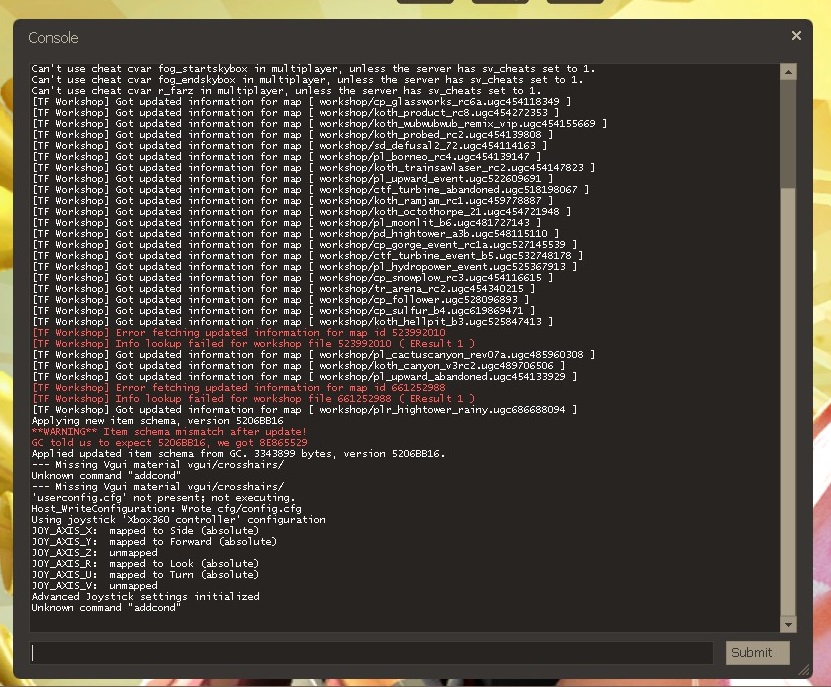
Task: Focus the console command input field
Action: [372, 653]
